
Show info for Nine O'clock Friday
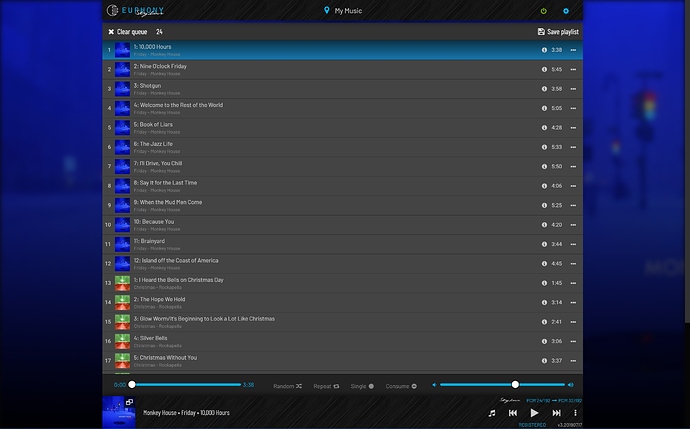click(544, 70)
